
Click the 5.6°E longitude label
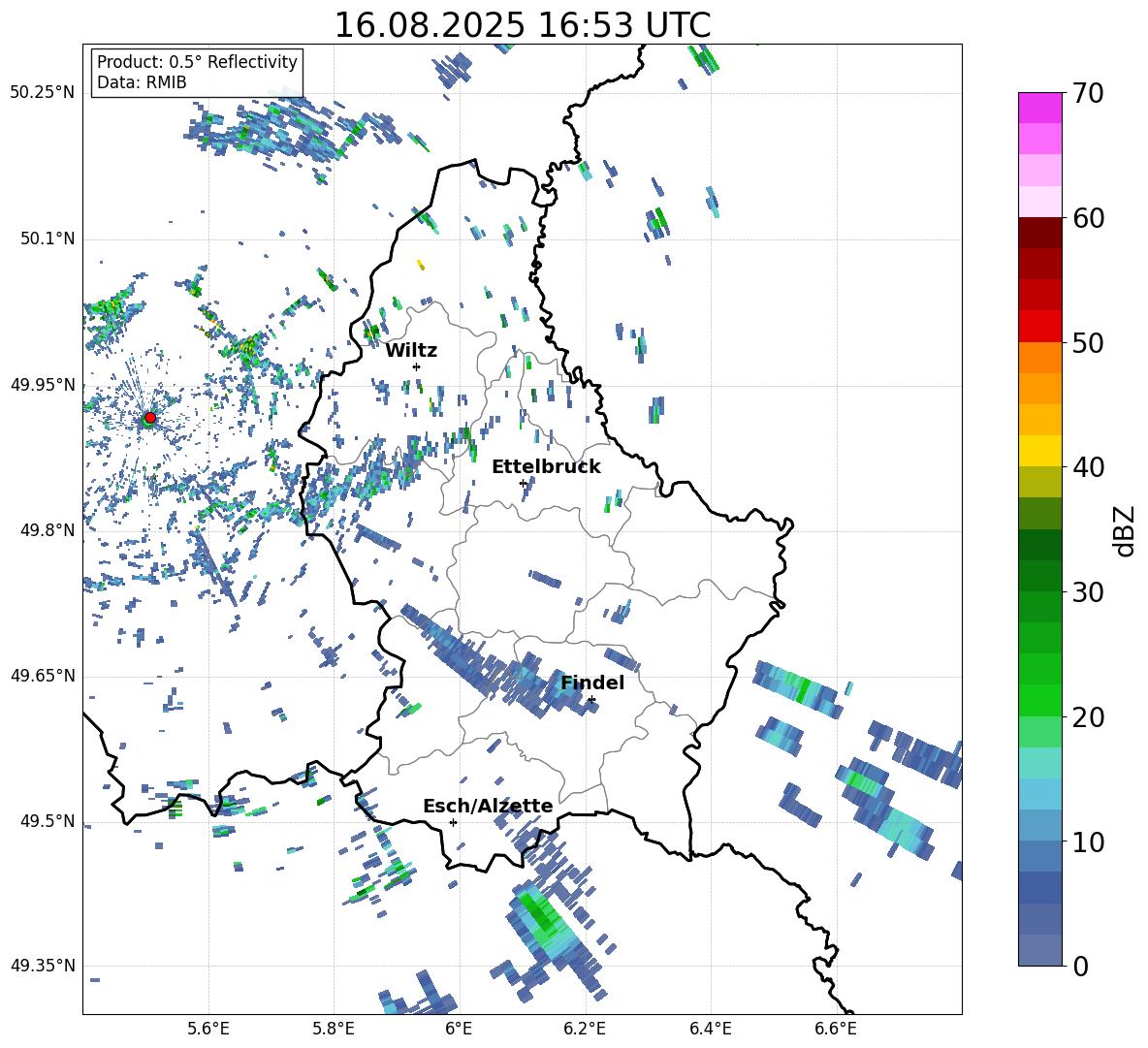coord(208,1029)
